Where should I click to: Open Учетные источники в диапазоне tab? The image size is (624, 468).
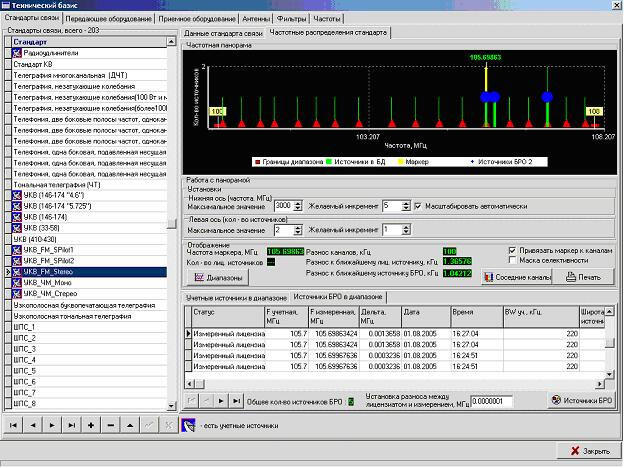233,297
